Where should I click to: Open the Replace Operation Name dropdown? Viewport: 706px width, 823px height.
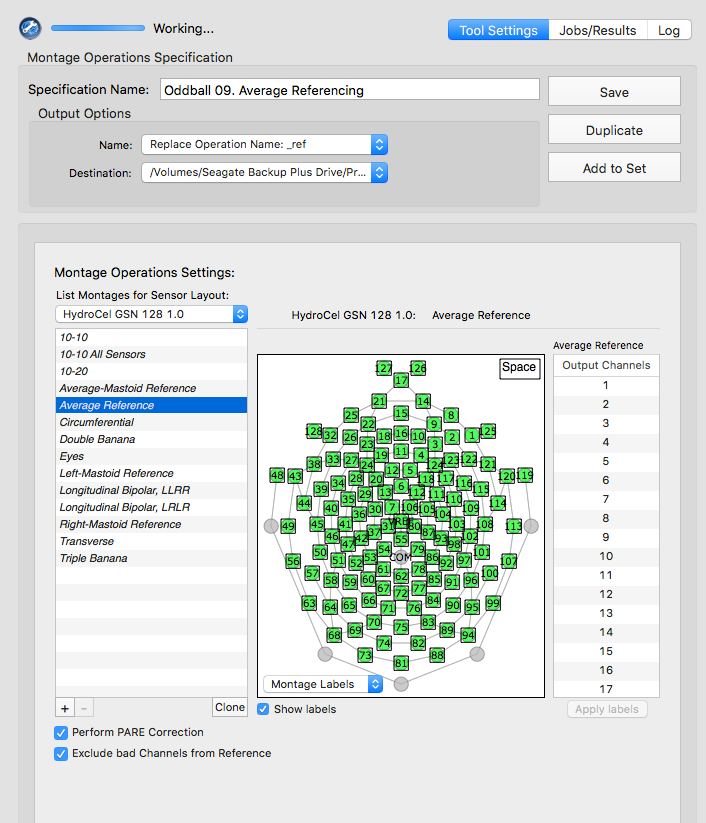(265, 144)
